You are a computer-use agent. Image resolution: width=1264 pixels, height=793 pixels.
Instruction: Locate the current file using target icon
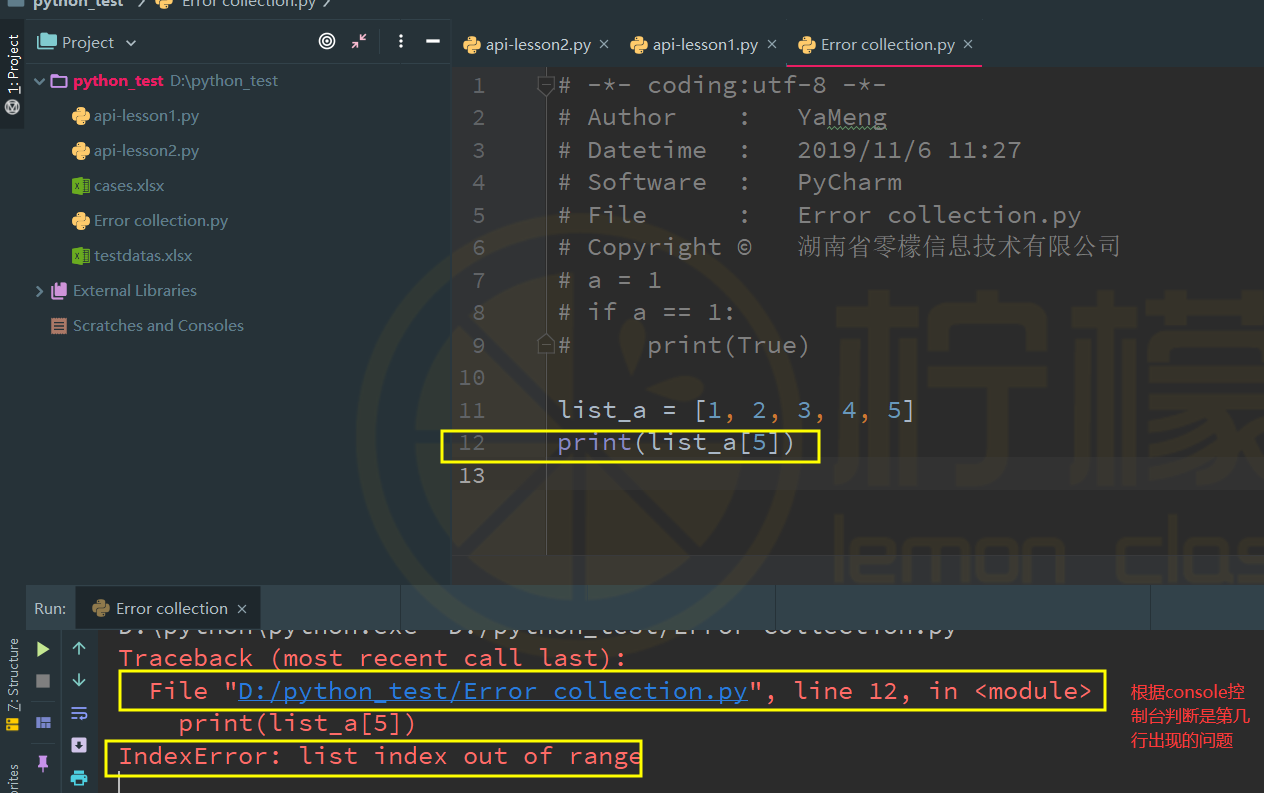click(327, 42)
